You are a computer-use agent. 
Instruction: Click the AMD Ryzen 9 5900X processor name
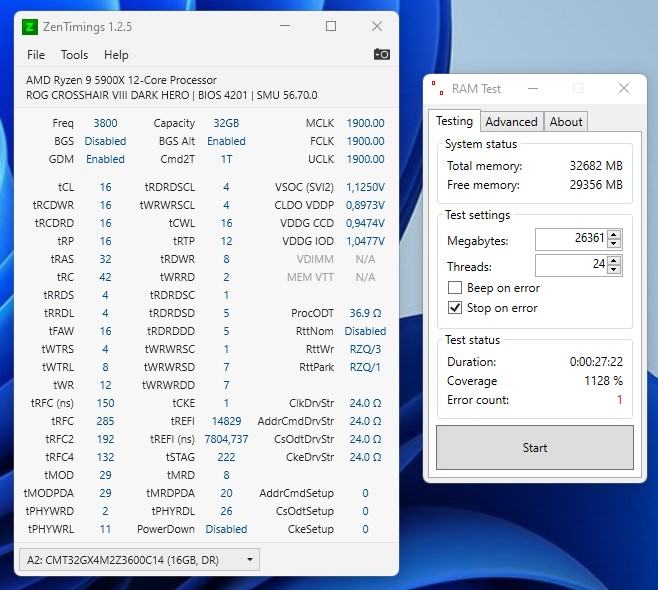(121, 80)
